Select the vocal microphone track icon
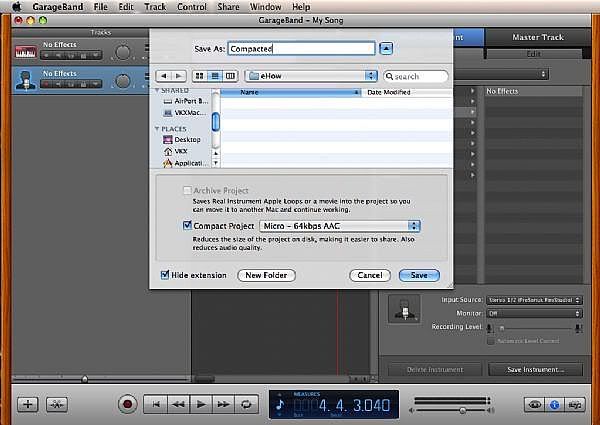Viewport: 600px width, 425px height. click(26, 80)
